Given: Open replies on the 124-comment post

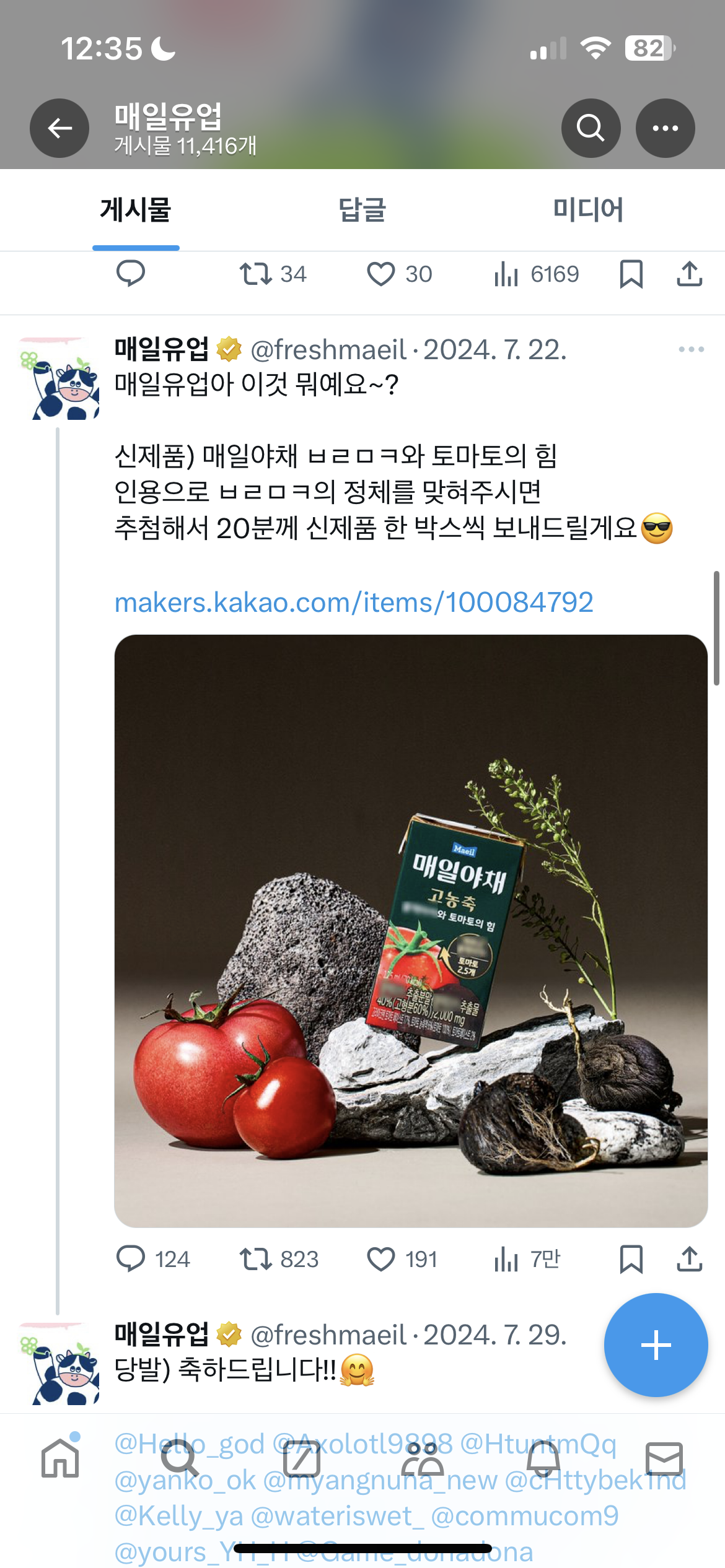Looking at the screenshot, I should tap(131, 1259).
